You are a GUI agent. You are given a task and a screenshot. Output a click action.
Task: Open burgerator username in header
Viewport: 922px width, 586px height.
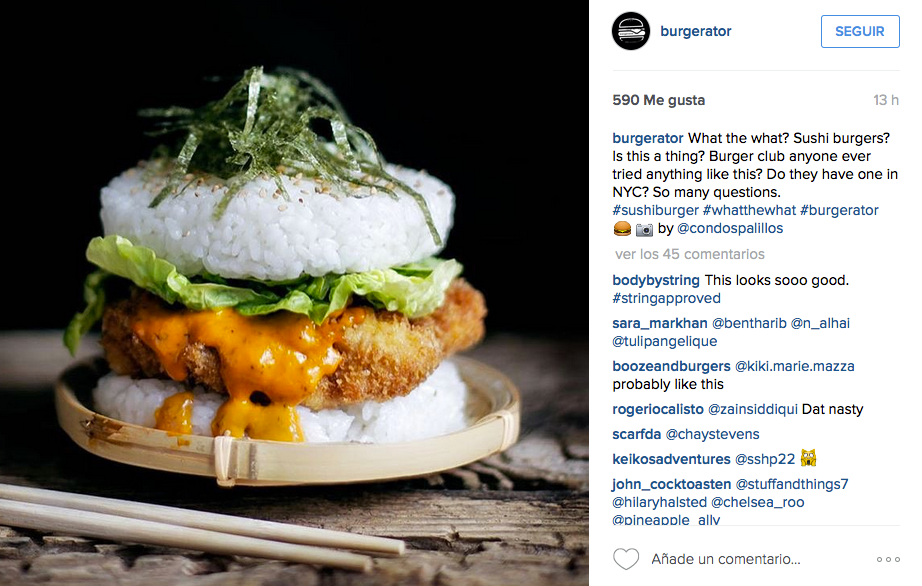tap(696, 31)
